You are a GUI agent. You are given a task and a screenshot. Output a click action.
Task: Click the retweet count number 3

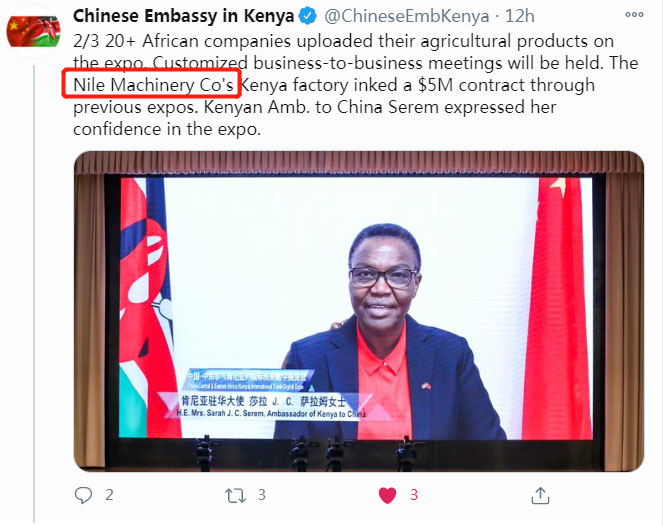click(262, 495)
